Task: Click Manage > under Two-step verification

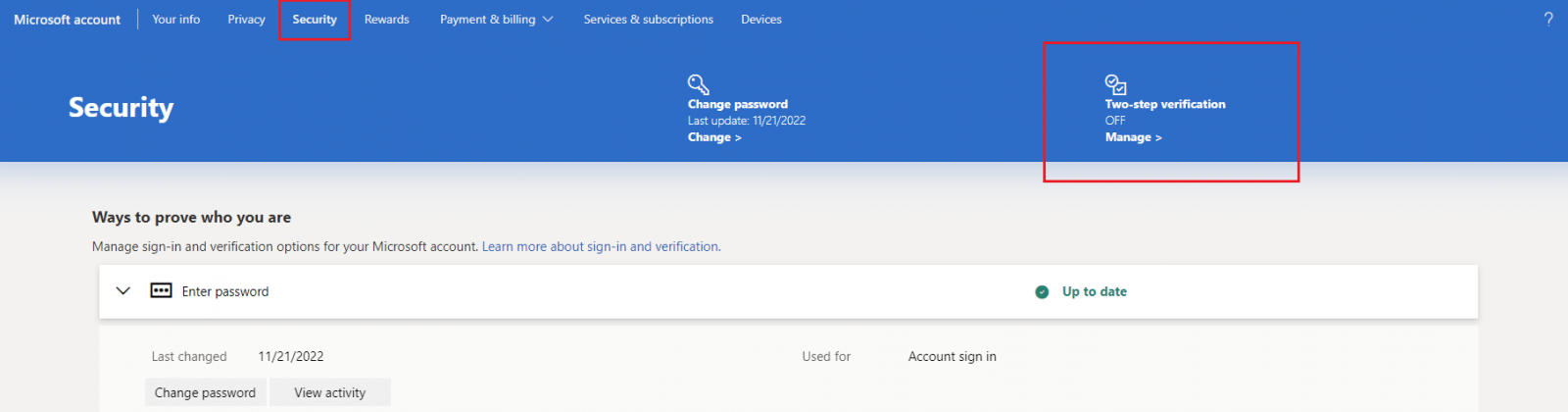Action: point(1133,137)
